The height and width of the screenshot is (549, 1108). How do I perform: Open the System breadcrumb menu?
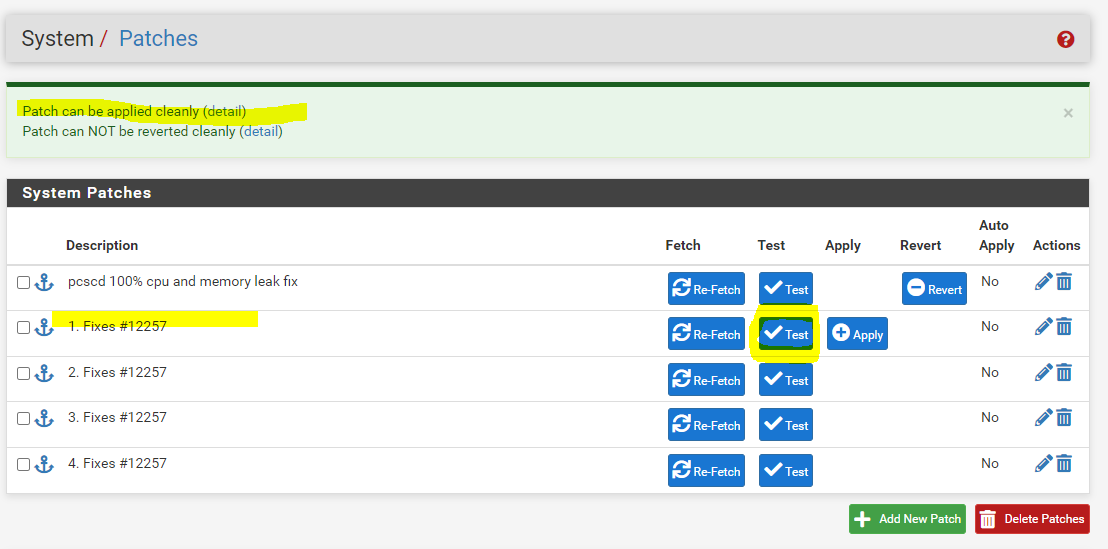(57, 39)
